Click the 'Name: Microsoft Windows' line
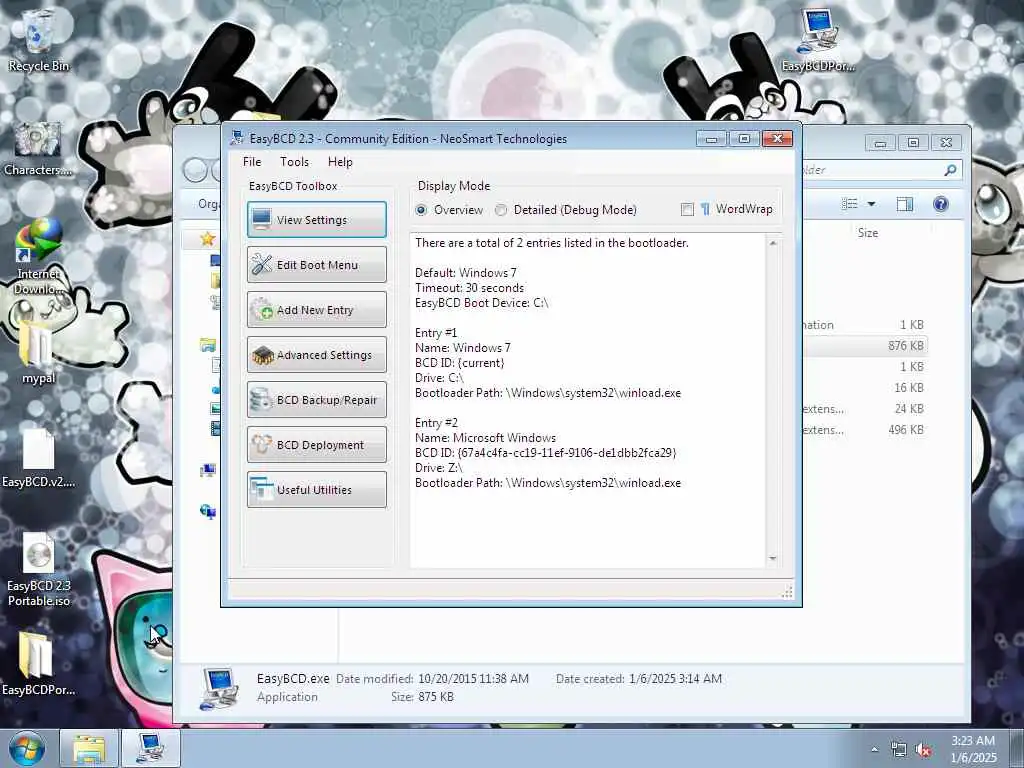 (485, 438)
